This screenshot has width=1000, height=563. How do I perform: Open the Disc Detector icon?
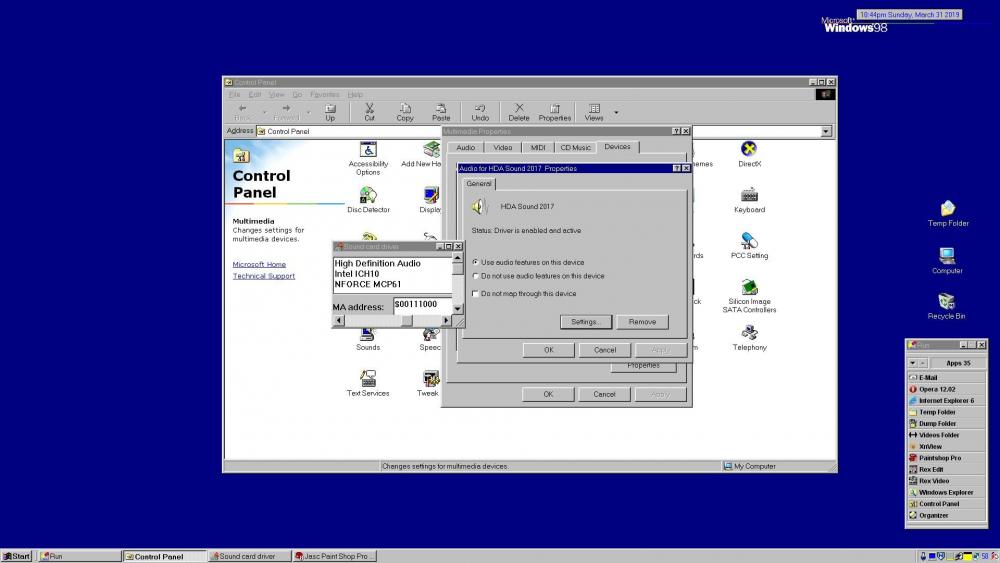pos(368,197)
